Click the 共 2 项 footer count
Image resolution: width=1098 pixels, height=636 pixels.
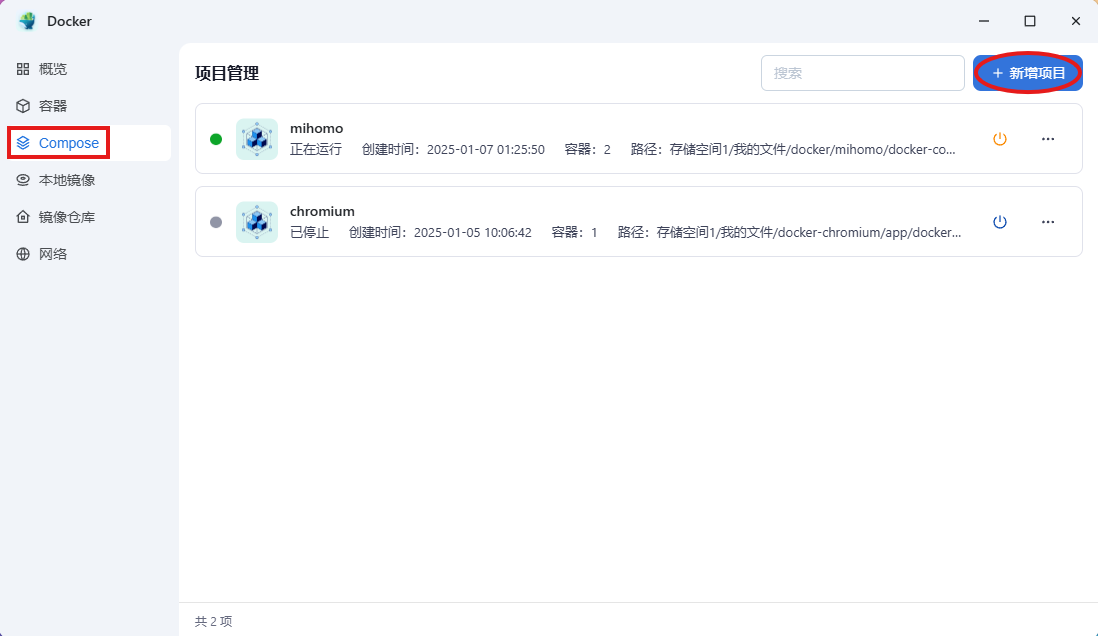coord(214,621)
